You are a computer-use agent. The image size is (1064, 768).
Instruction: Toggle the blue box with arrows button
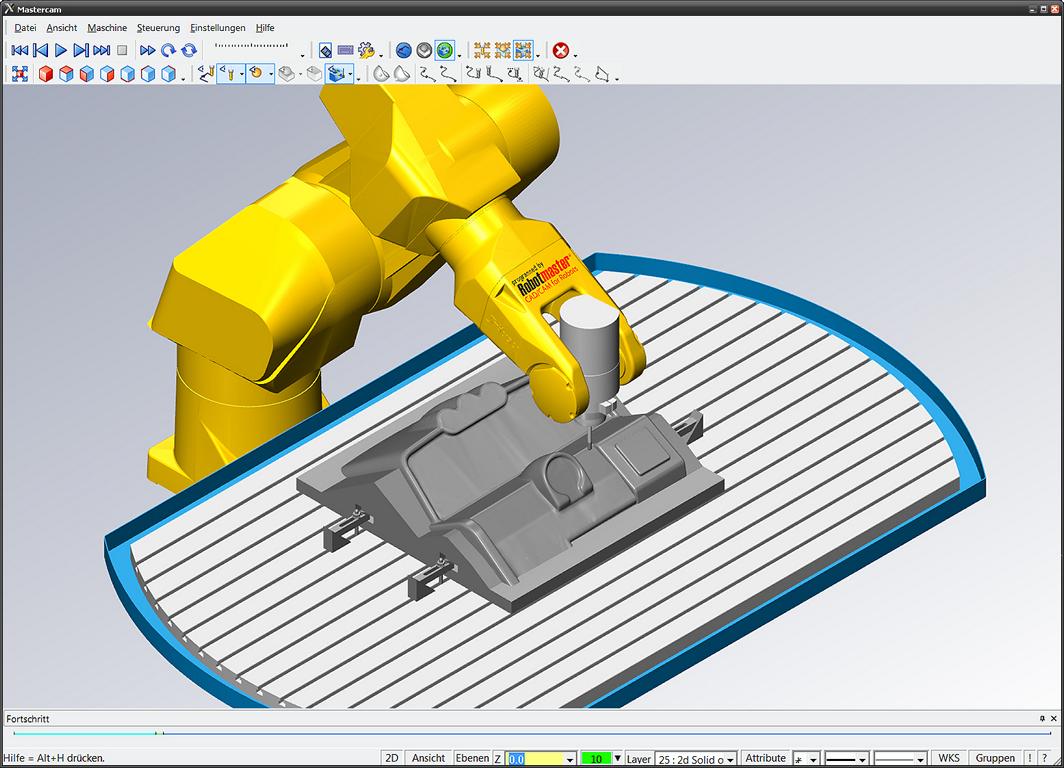[336, 74]
